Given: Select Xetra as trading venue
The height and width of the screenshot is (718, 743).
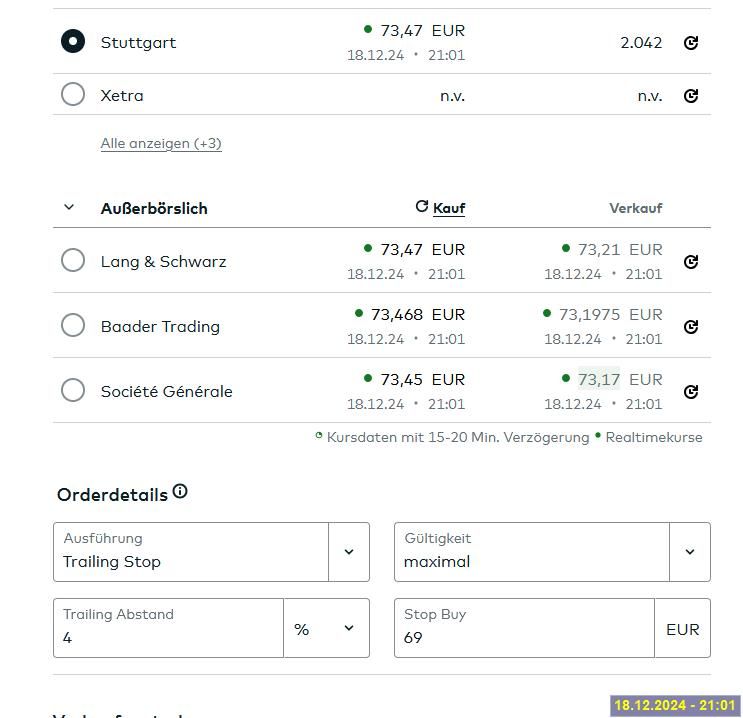Looking at the screenshot, I should point(73,95).
